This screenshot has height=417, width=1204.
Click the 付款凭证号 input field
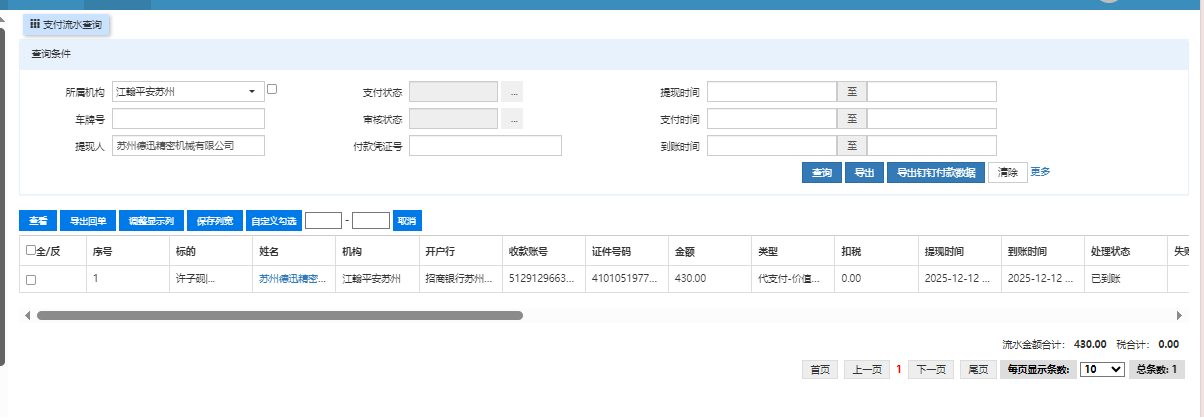coord(485,146)
